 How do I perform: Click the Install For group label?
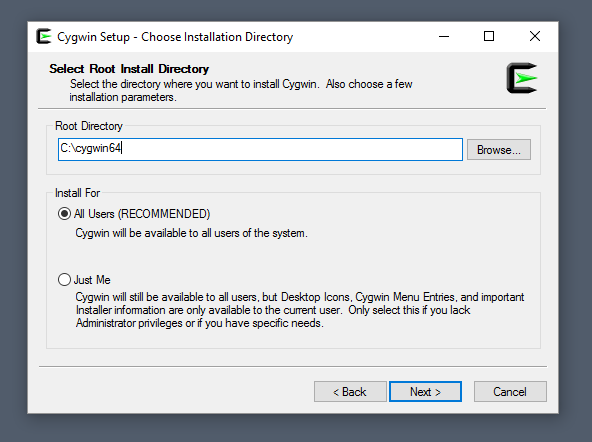(77, 193)
